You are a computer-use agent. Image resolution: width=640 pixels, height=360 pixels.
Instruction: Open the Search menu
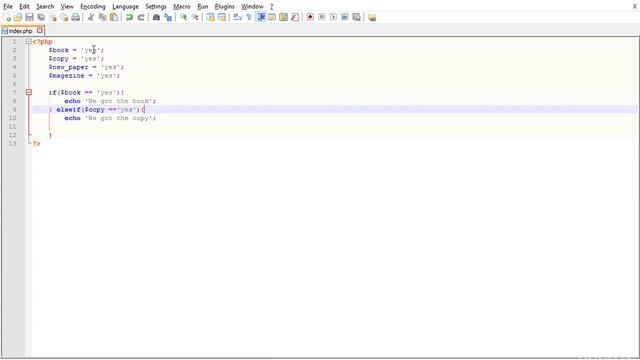pos(45,7)
